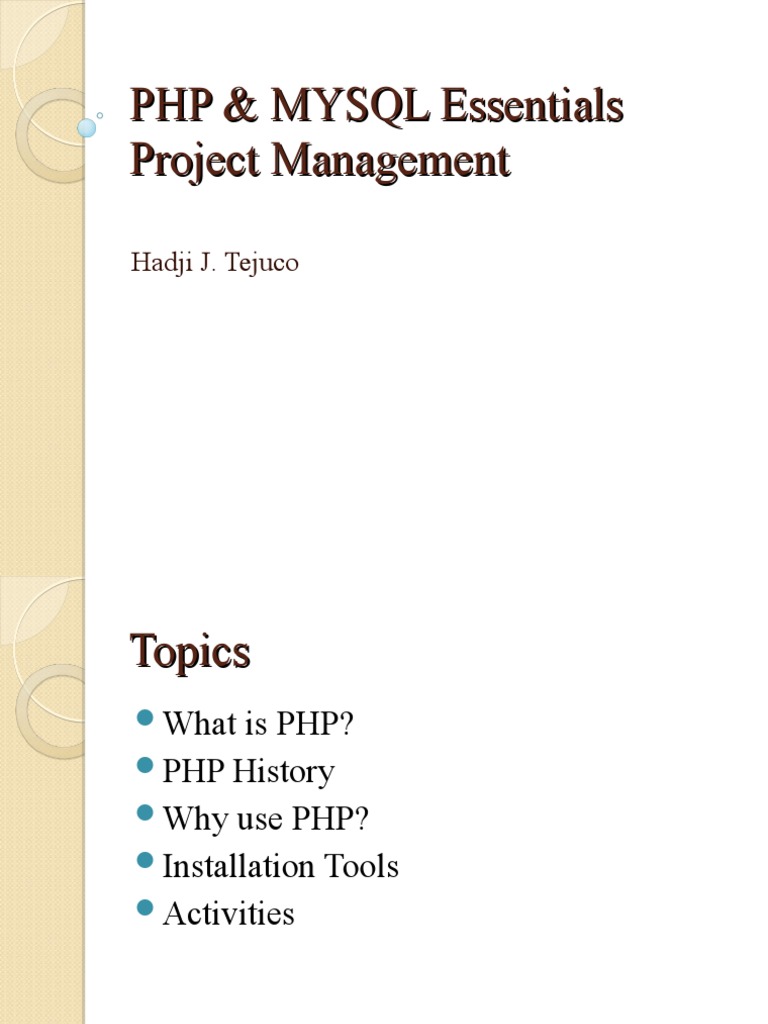Click the bullet dot beside "Why use PHP?"
This screenshot has width=768, height=1024.
tap(144, 813)
